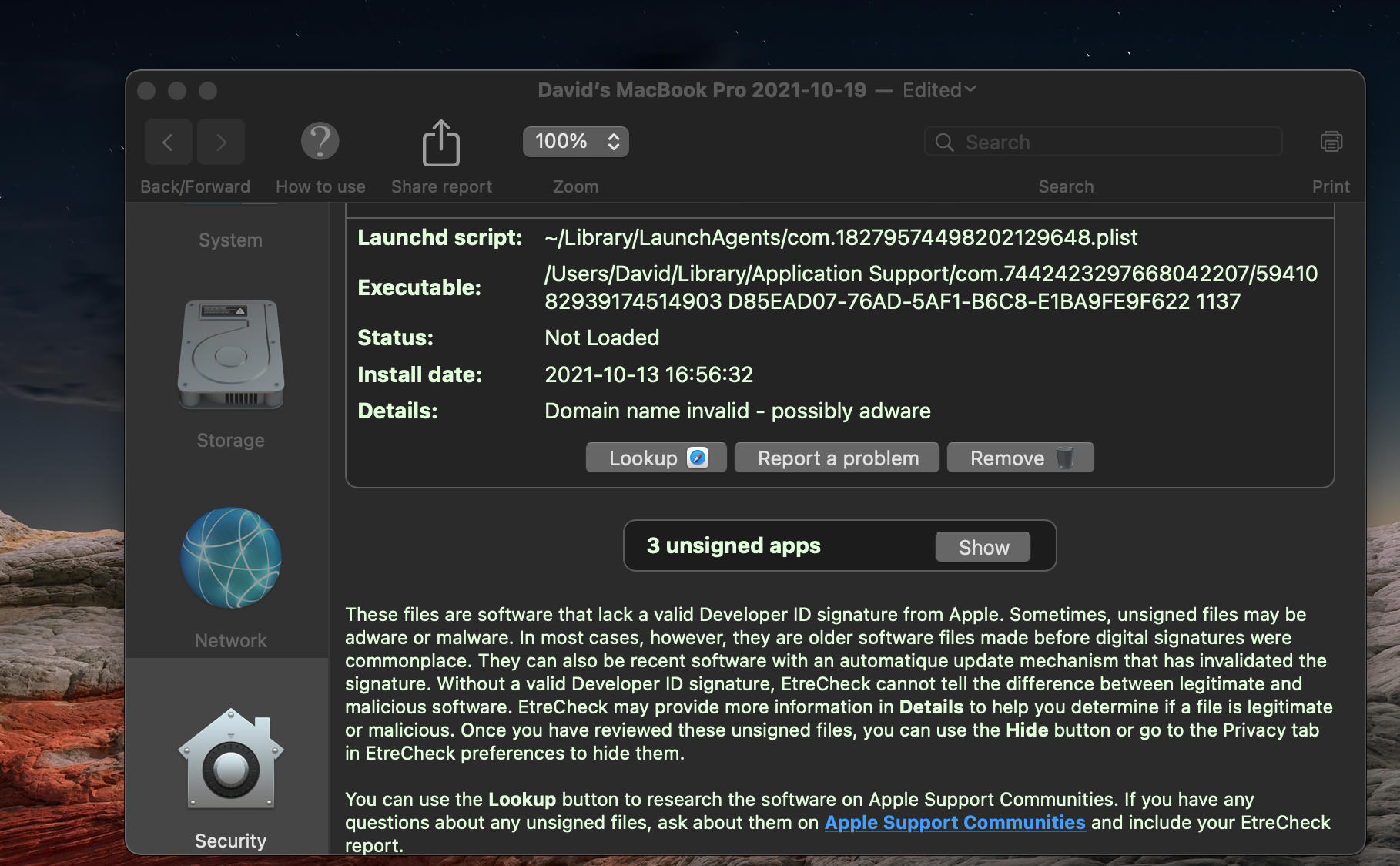Click the Search input field
Screen dimensions: 1400x866
tap(1104, 142)
